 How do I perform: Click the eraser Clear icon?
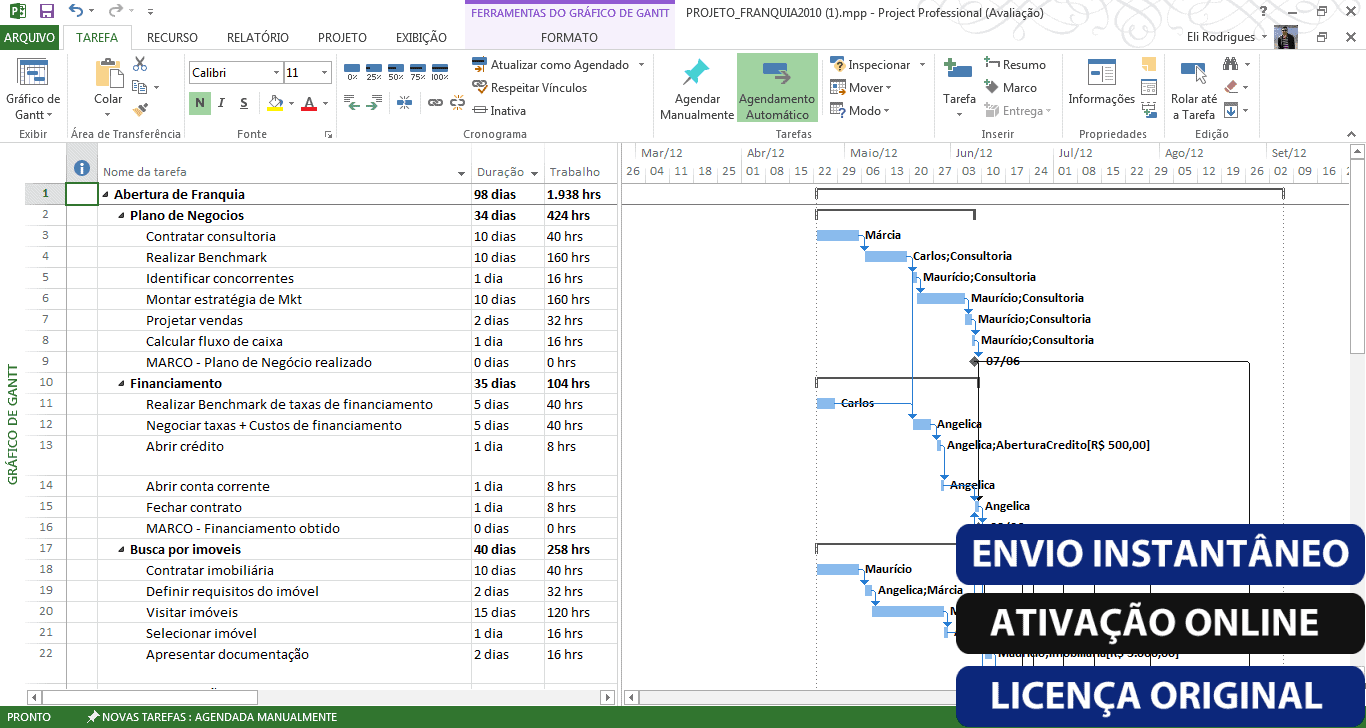coord(1231,87)
